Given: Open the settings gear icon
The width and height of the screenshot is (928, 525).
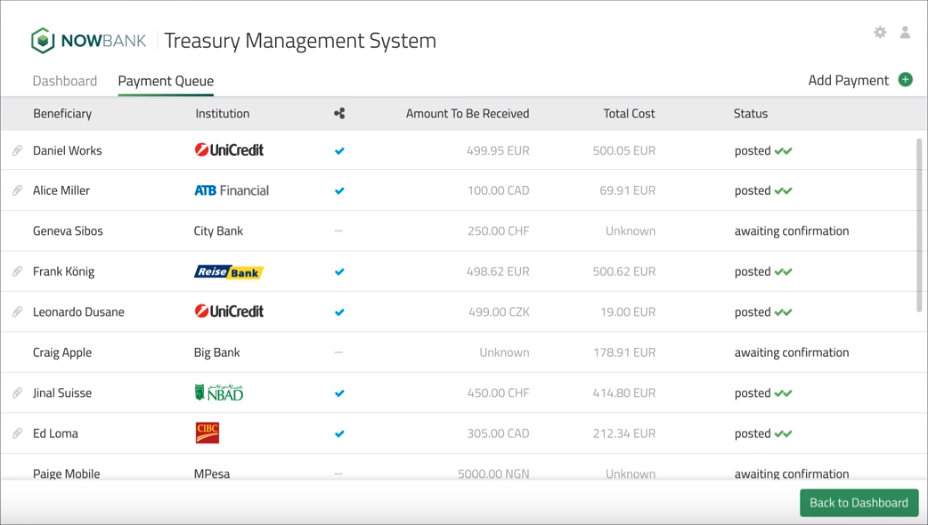Looking at the screenshot, I should click(880, 33).
